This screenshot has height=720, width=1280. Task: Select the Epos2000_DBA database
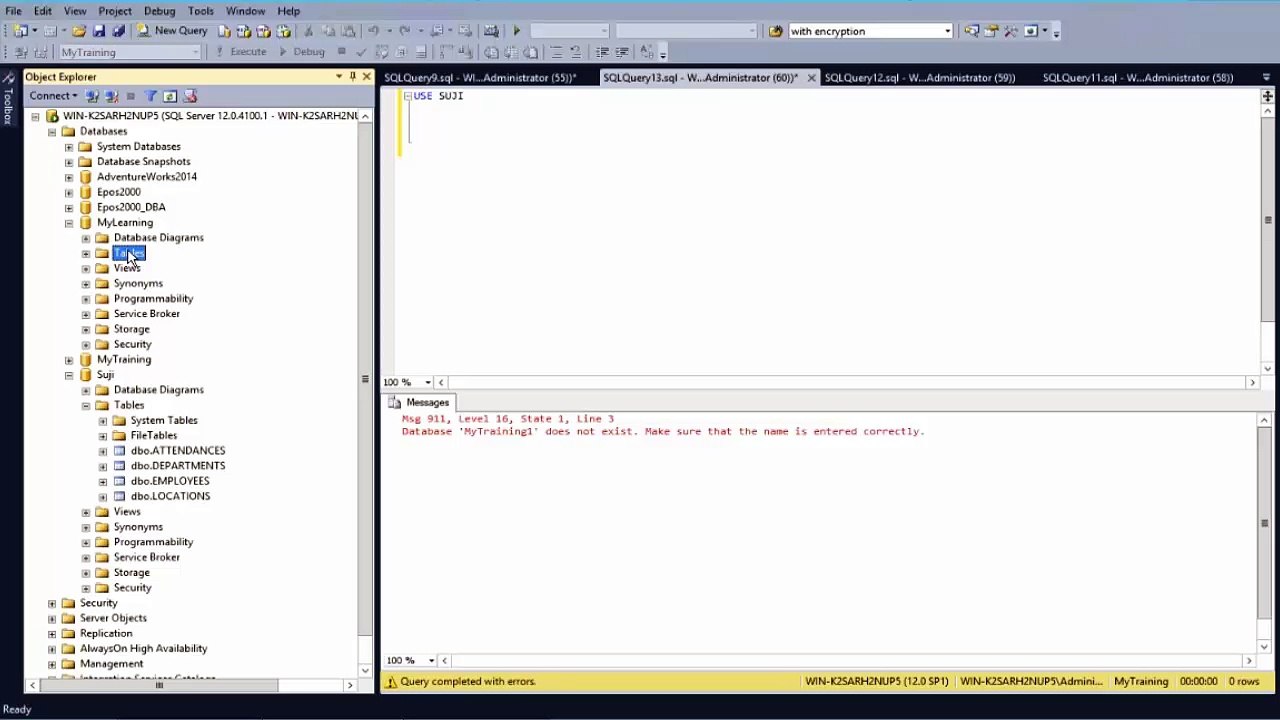(x=131, y=207)
